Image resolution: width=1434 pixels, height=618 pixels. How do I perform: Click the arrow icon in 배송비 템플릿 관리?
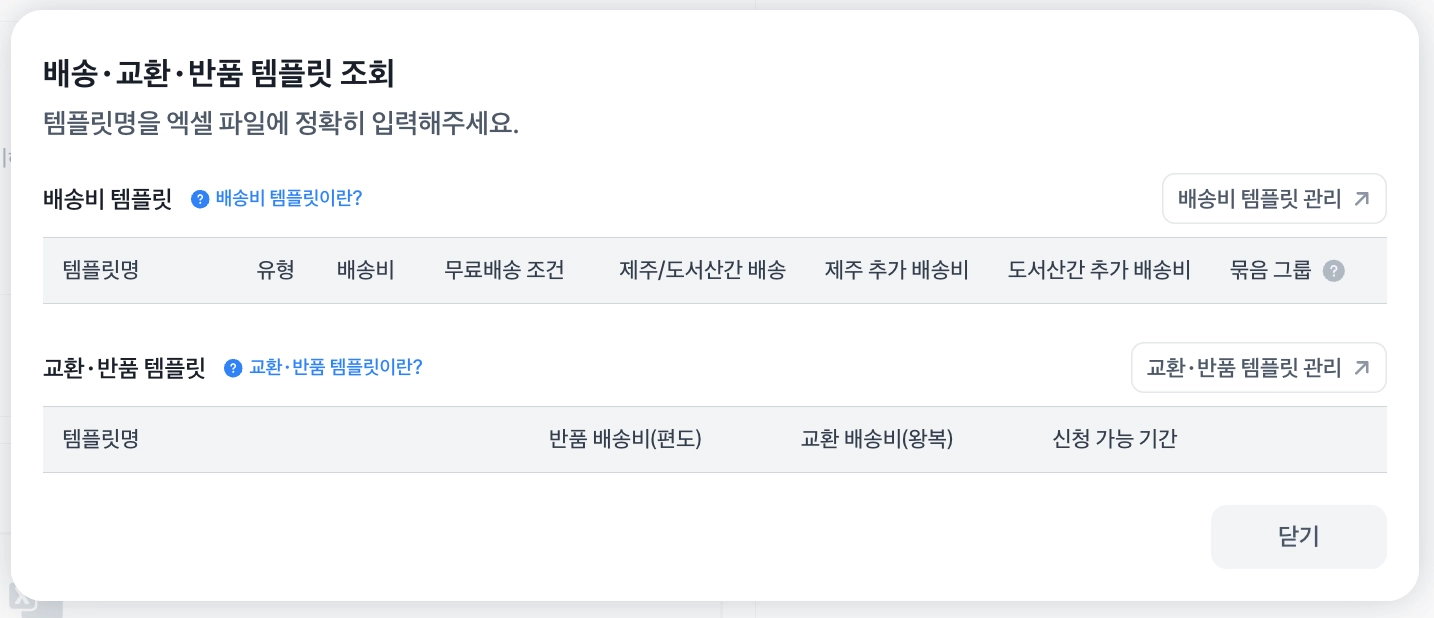(1361, 199)
